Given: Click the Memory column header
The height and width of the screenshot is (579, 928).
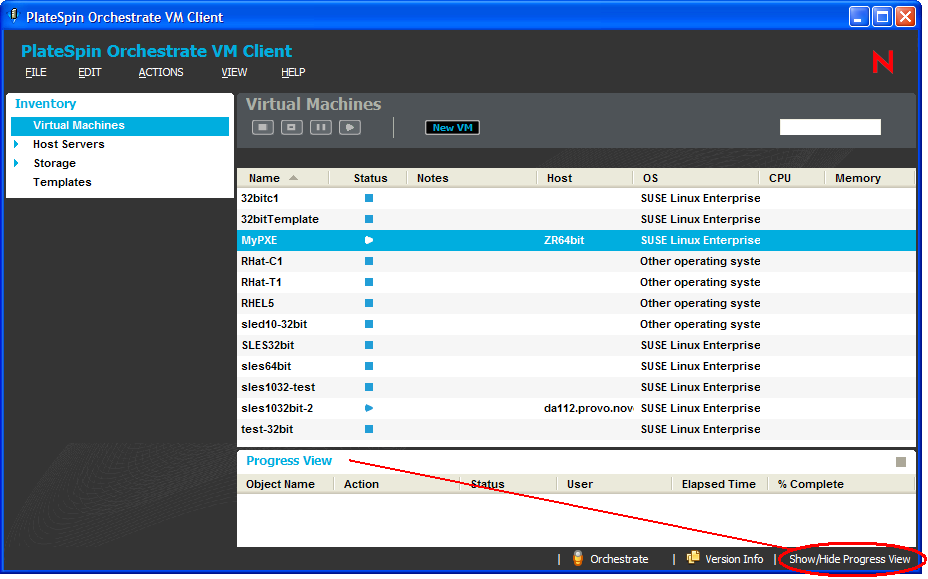Looking at the screenshot, I should pos(858,178).
